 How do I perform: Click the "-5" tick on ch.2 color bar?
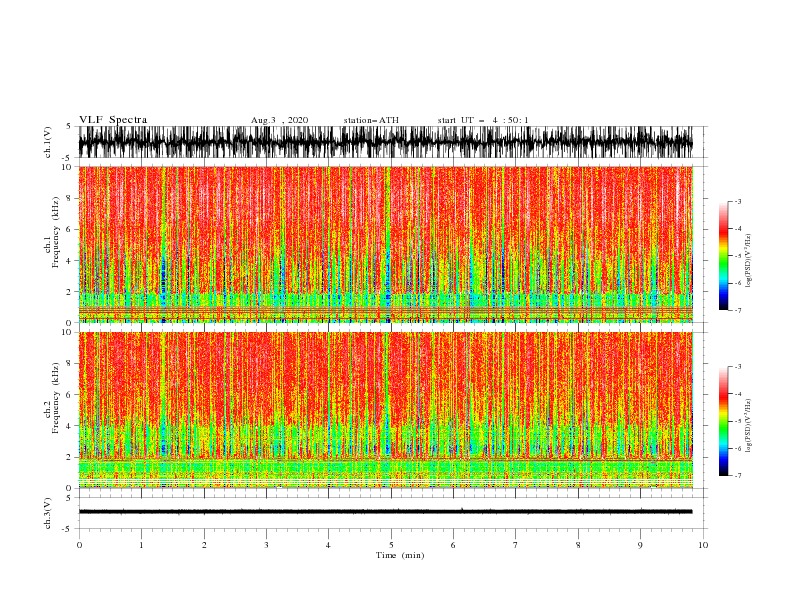coord(737,421)
